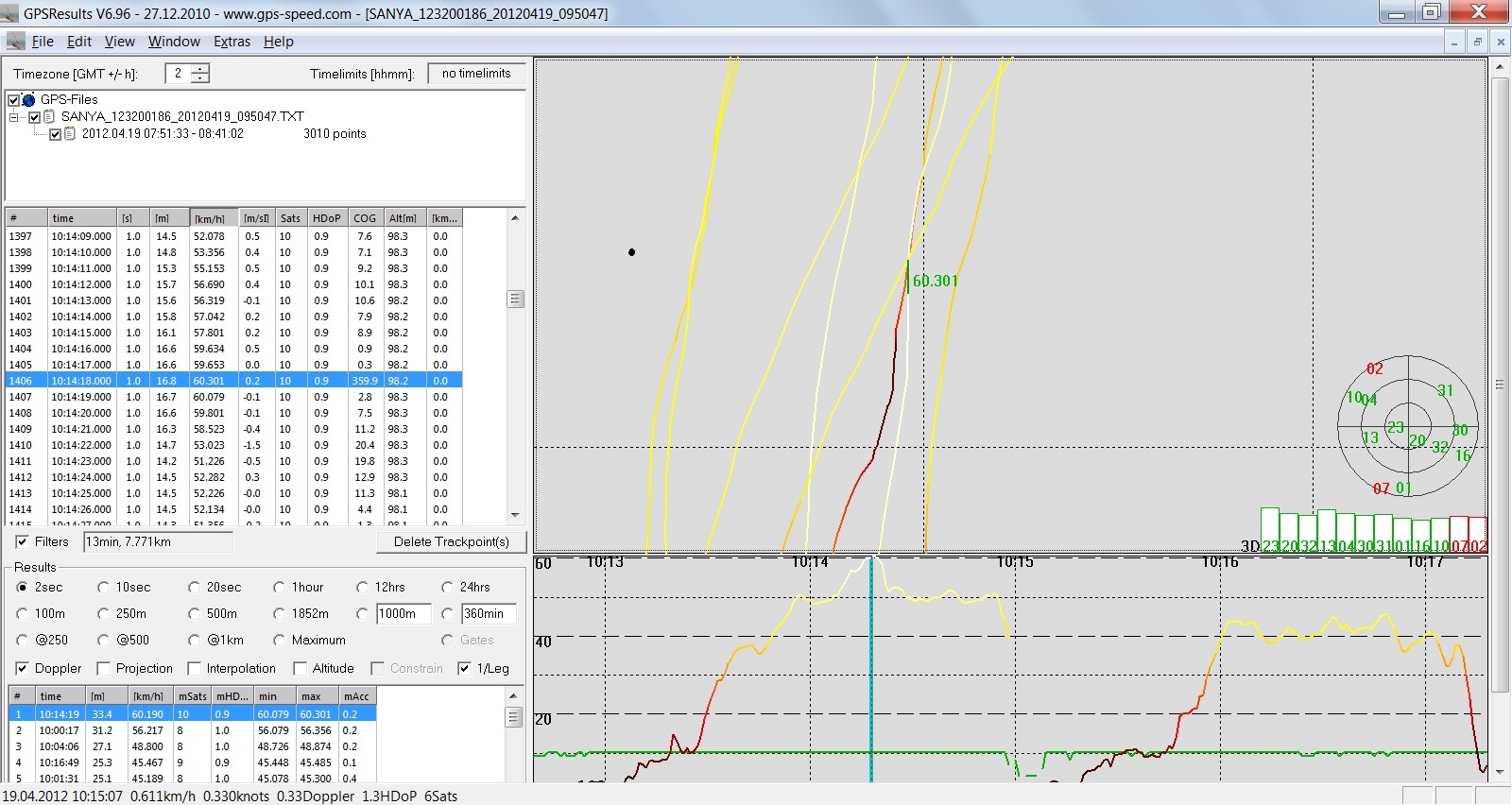Click the timezone value field

coord(178,74)
